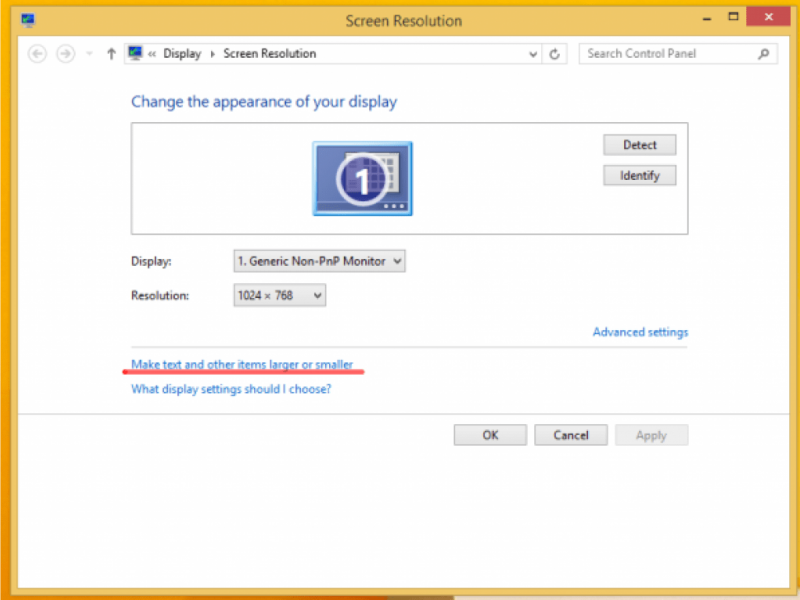Select monitor 1 thumbnail
The height and width of the screenshot is (600, 800).
coord(362,179)
